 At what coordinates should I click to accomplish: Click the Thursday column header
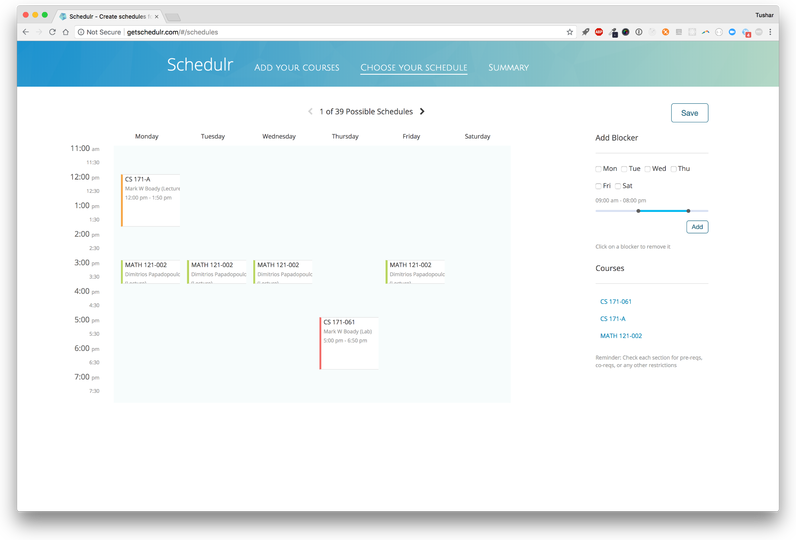pyautogui.click(x=345, y=137)
